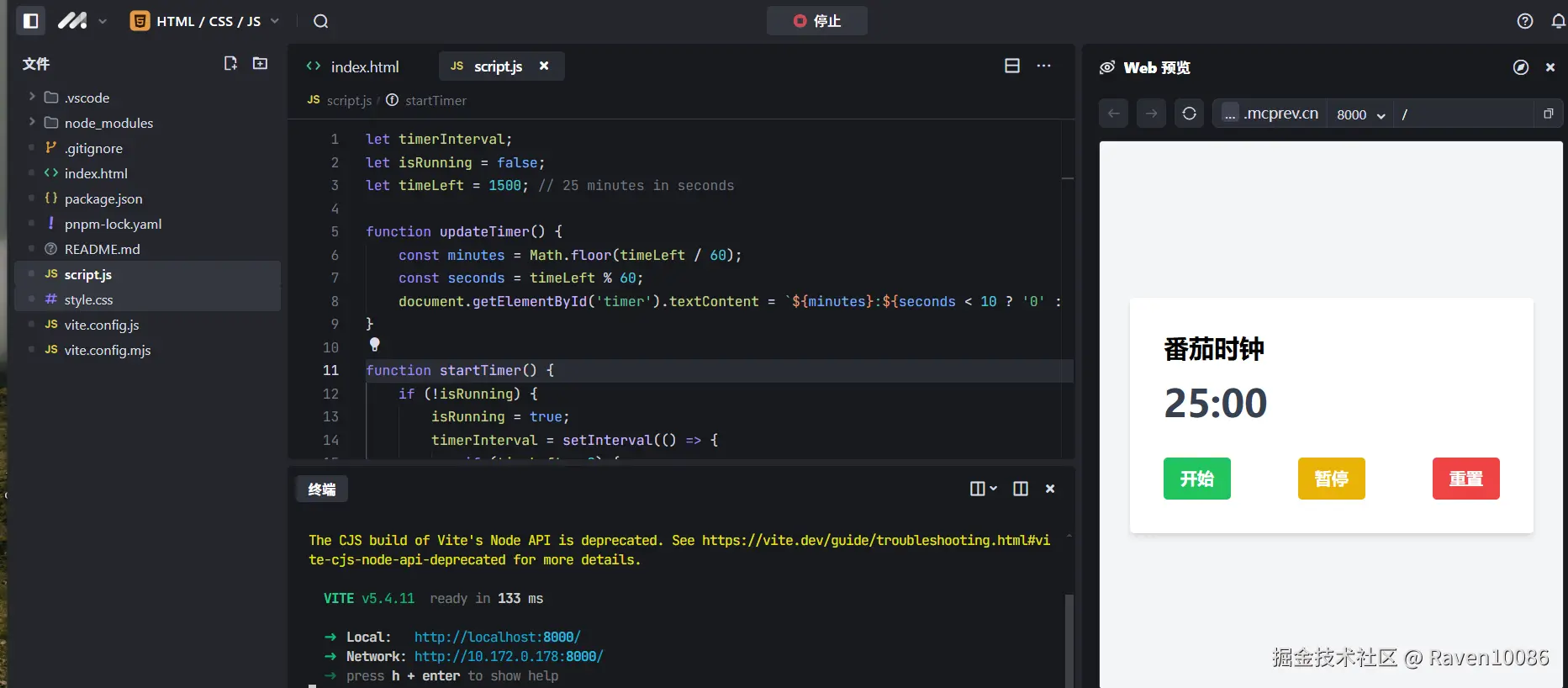Screen dimensions: 1568x688
Task: Open the port 8000 dropdown
Action: tap(1360, 114)
